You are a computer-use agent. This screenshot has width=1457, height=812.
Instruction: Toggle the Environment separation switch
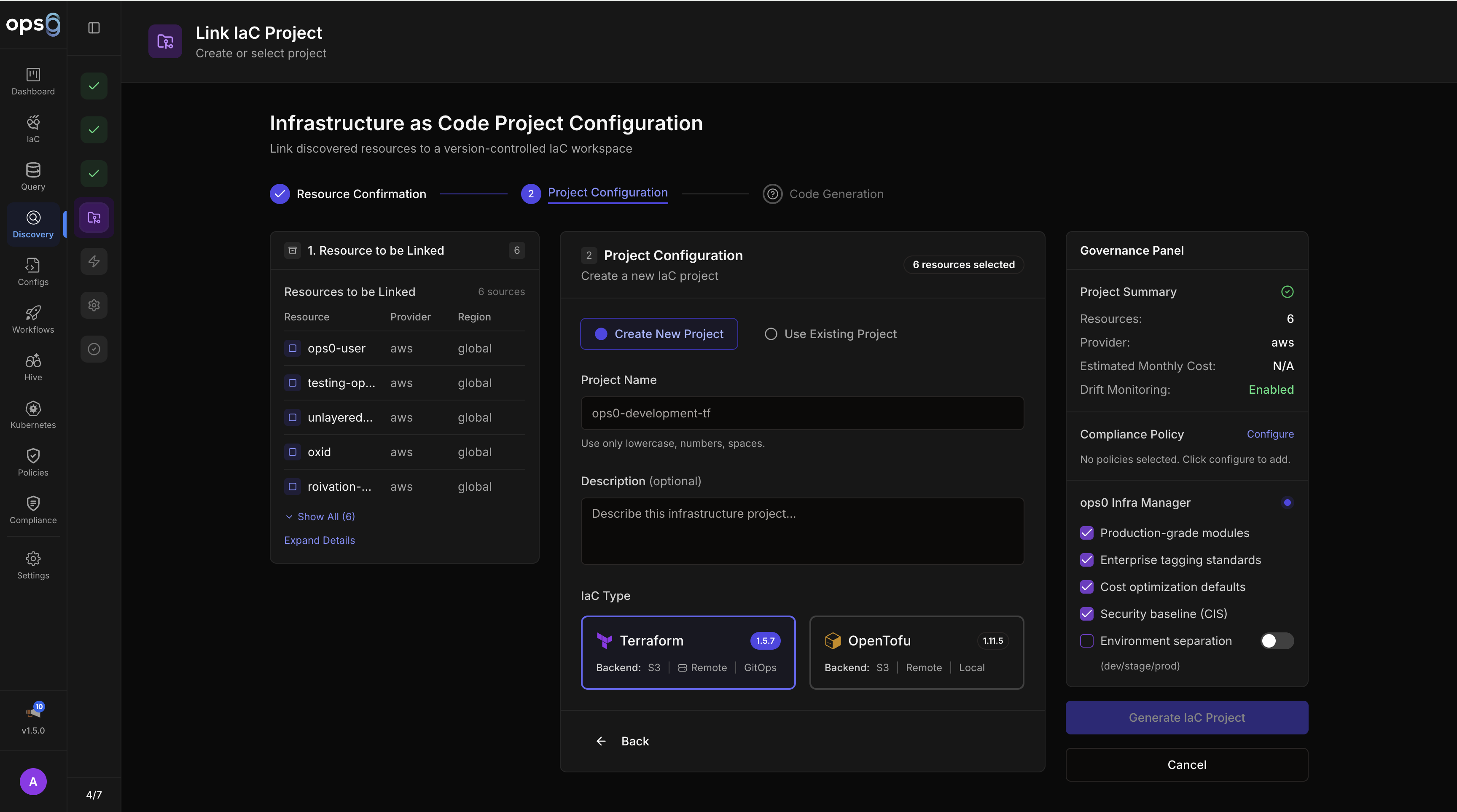coord(1276,641)
